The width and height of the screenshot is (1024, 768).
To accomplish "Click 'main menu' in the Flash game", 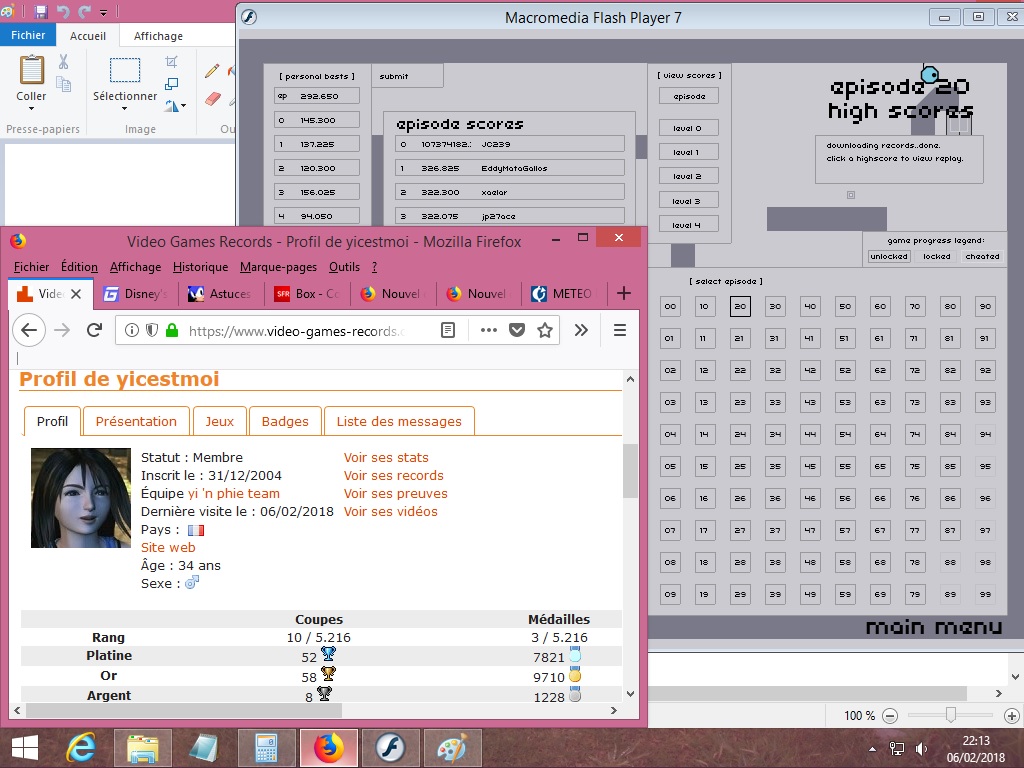I will [933, 627].
